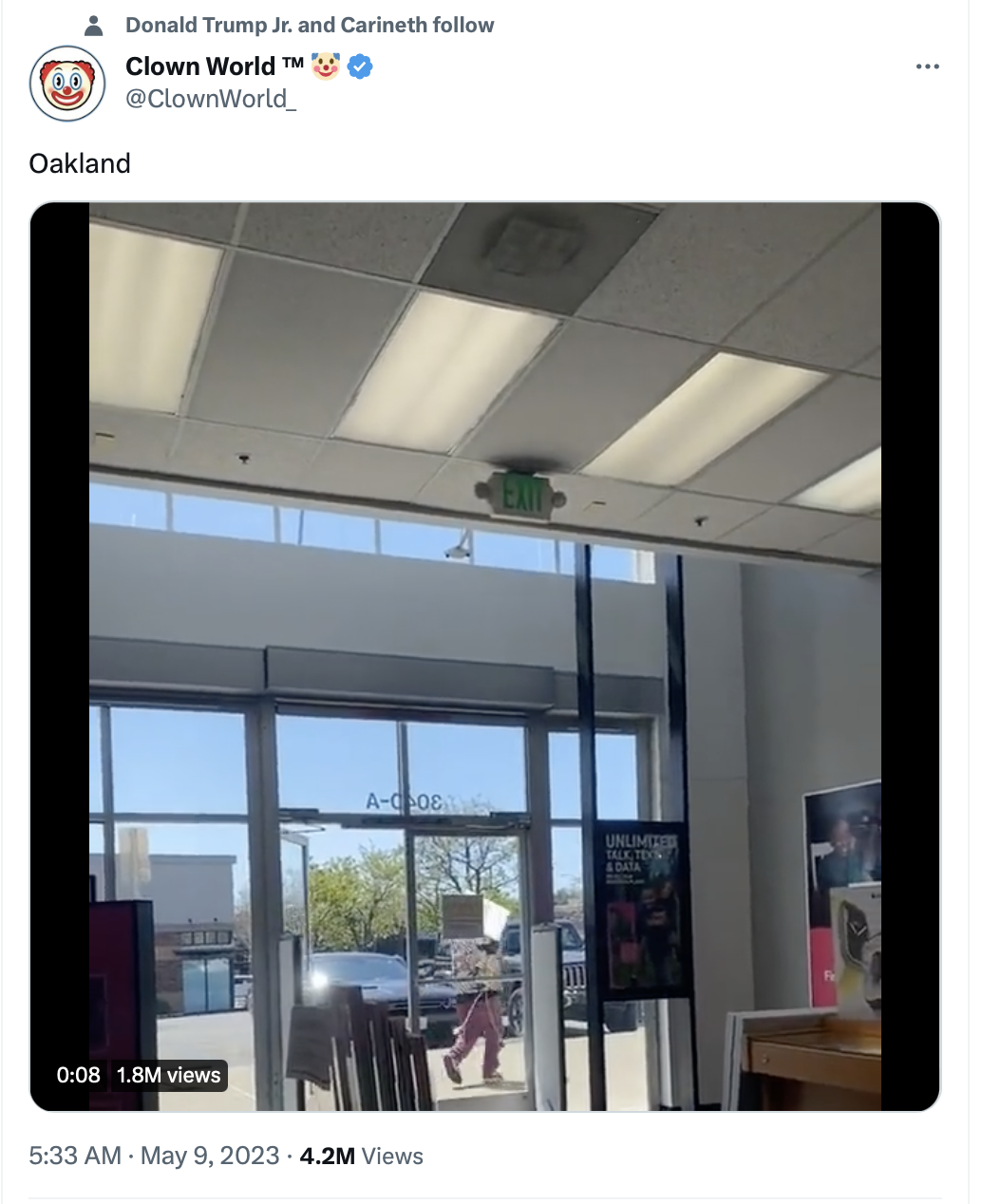This screenshot has width=982, height=1204.
Task: Click the 0:08 video duration badge
Action: pyautogui.click(x=79, y=1075)
